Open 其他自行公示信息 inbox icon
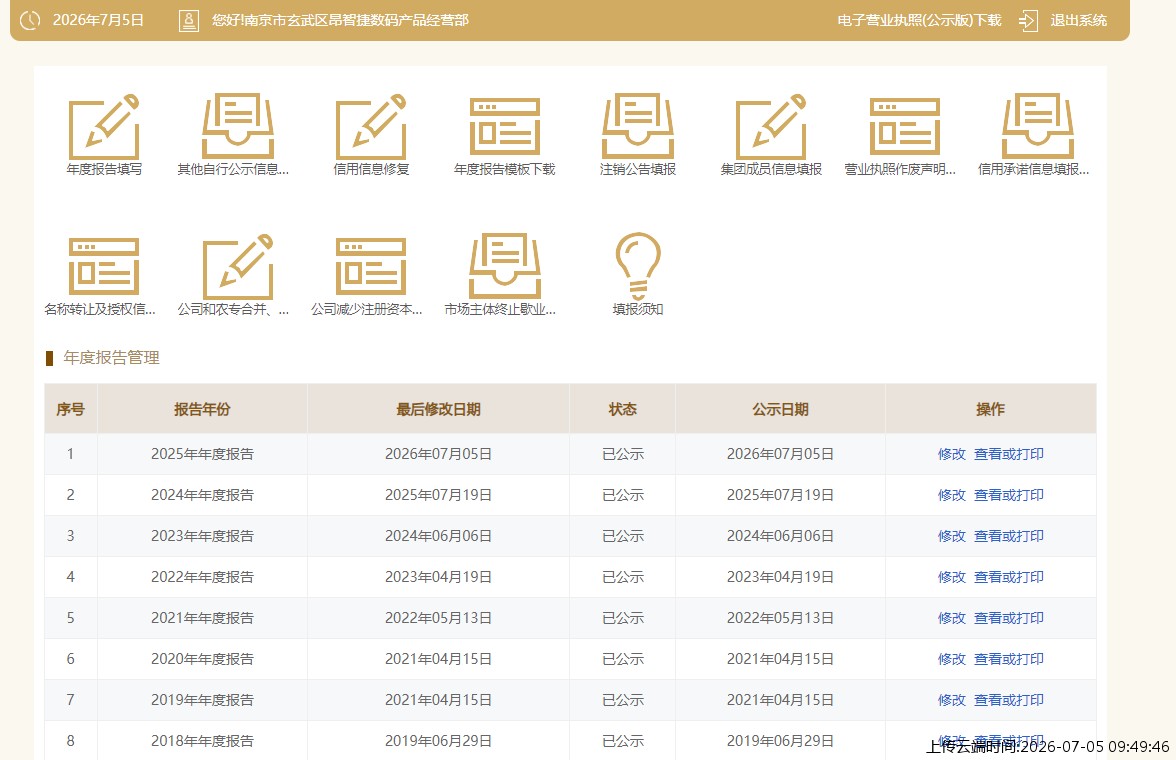The height and width of the screenshot is (760, 1176). 238,127
